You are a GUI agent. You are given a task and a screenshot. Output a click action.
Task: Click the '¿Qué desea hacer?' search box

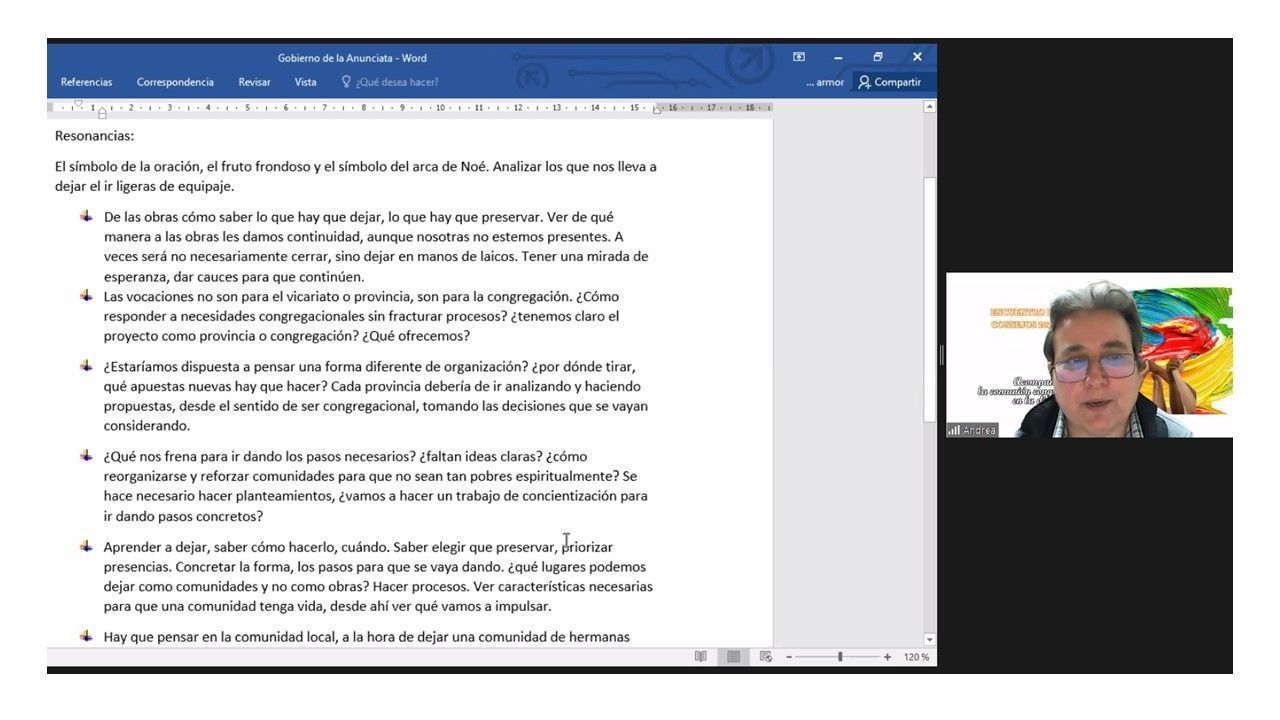(397, 82)
